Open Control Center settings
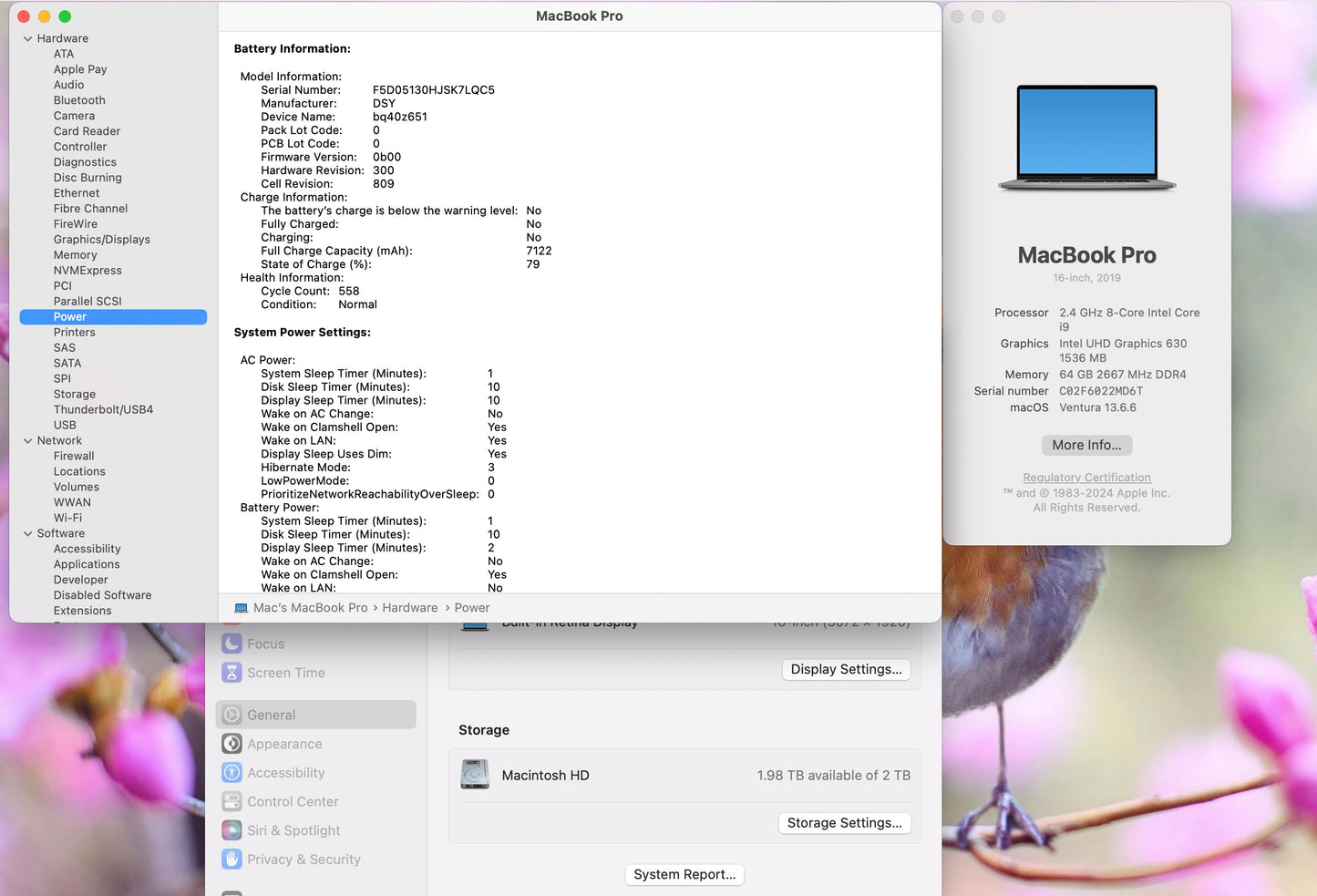Image resolution: width=1317 pixels, height=896 pixels. [x=292, y=801]
